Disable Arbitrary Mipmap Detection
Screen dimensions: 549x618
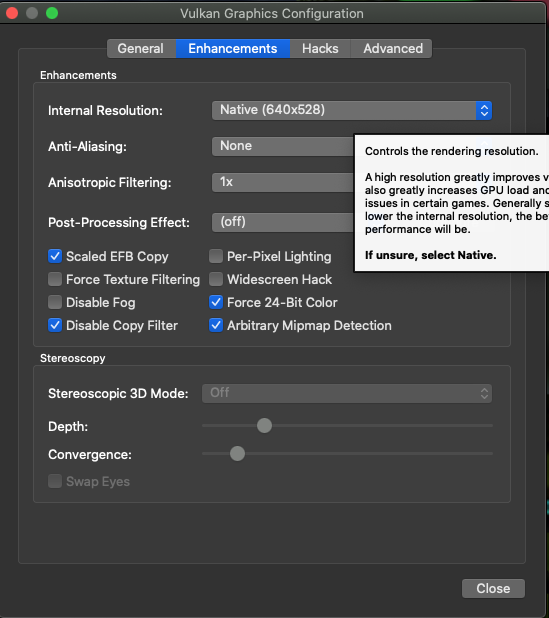pos(216,325)
